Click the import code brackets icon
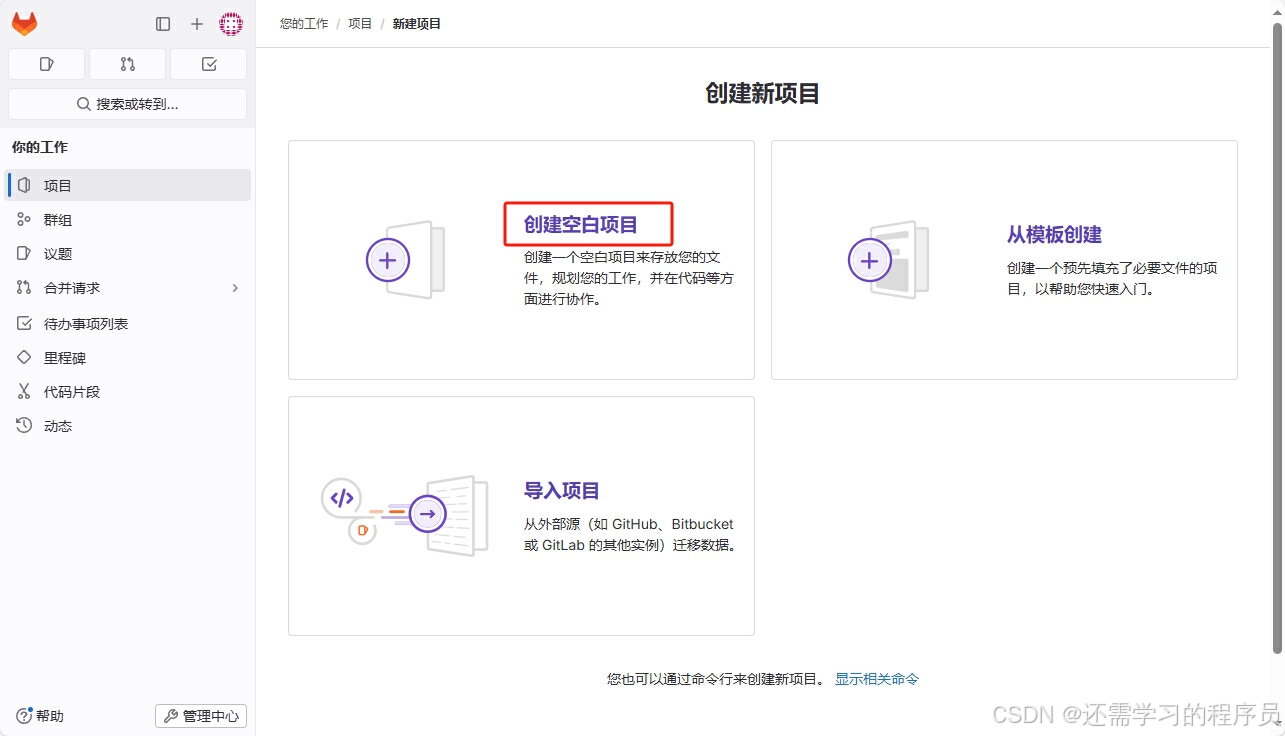The image size is (1285, 736). coord(341,497)
